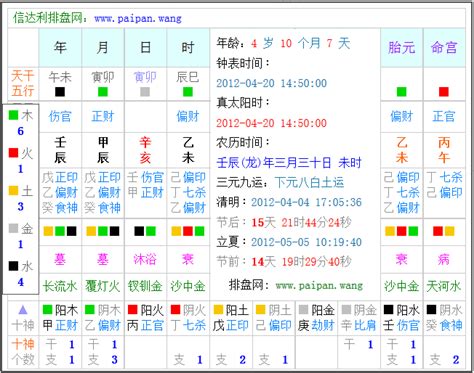This screenshot has height=373, width=474.
Task: Click the red 辛亥 day pillar
Action: (145, 150)
